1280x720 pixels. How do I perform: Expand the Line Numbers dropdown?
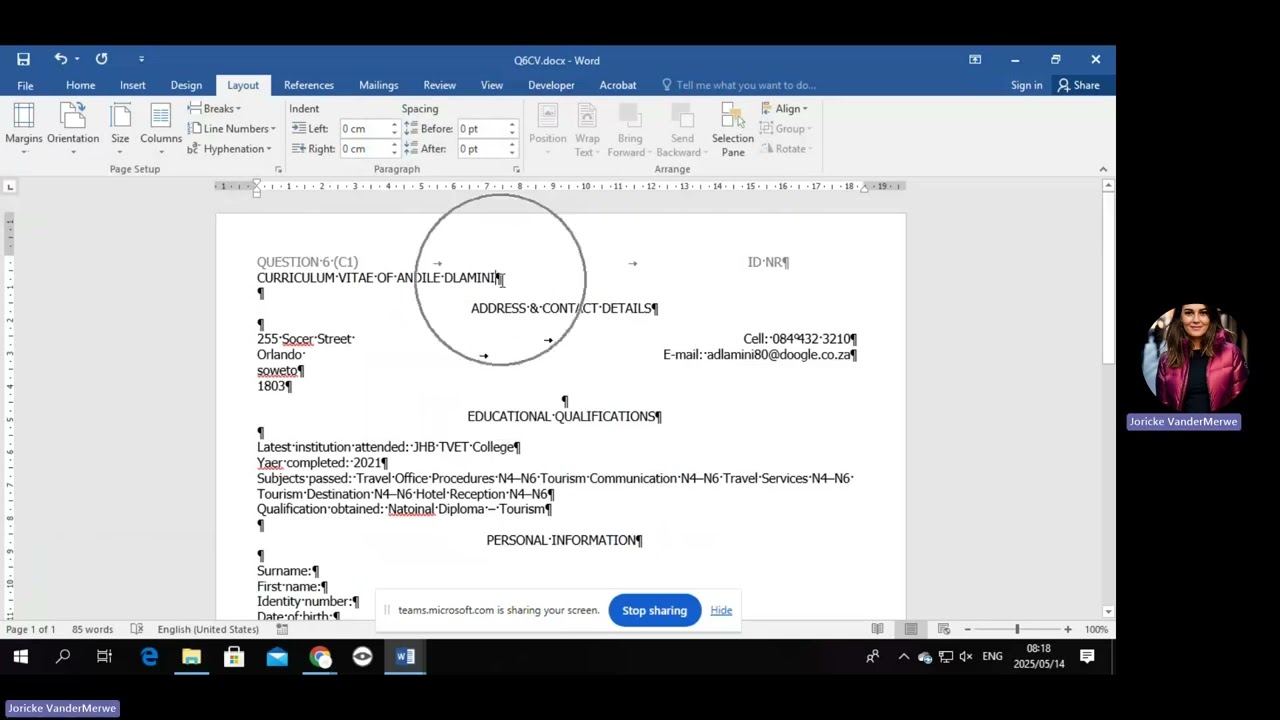tap(232, 128)
